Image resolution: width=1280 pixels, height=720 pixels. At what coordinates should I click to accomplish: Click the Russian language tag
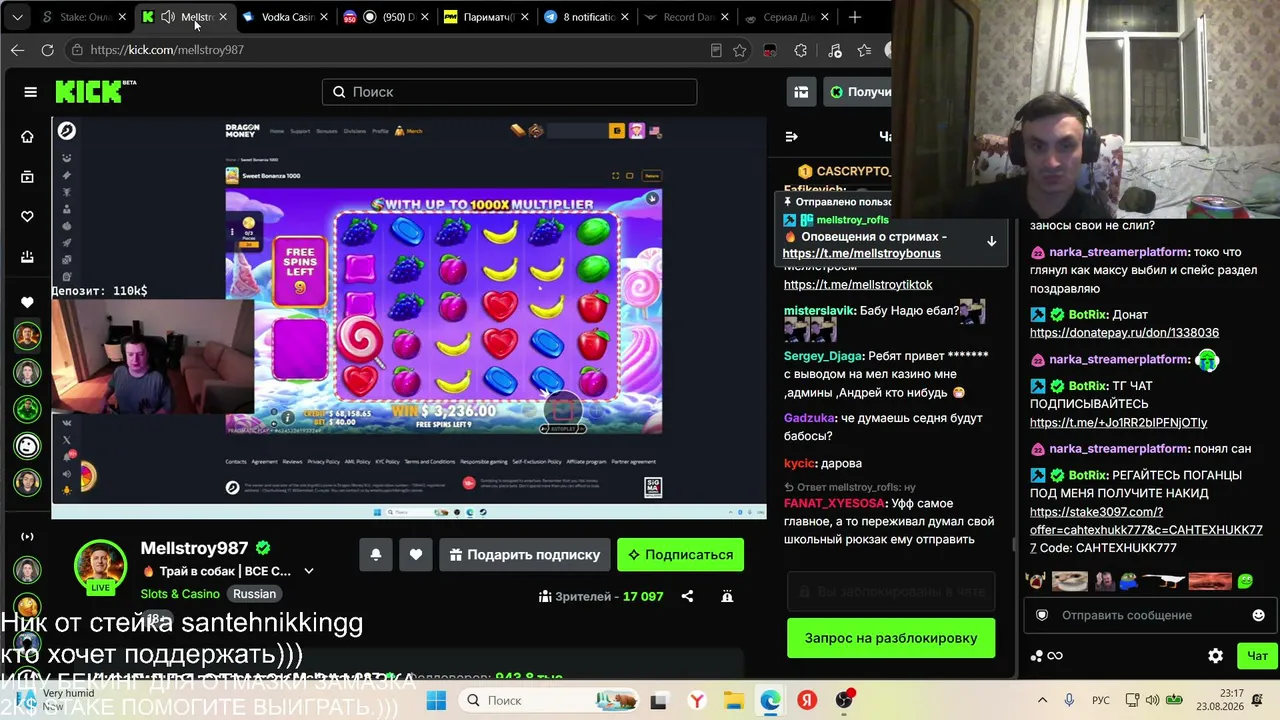coord(254,594)
